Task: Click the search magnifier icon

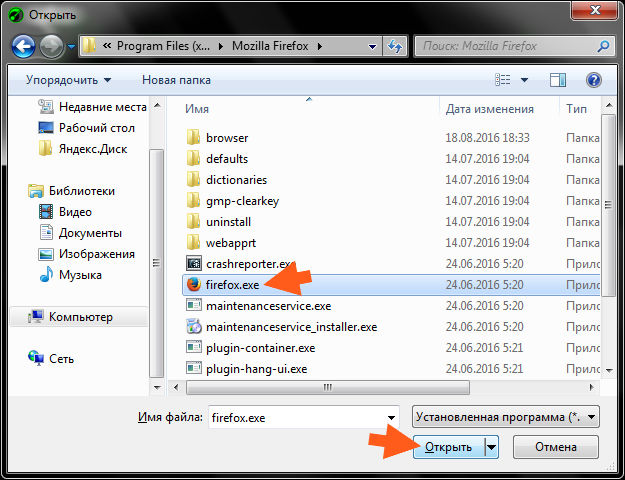Action: point(603,46)
